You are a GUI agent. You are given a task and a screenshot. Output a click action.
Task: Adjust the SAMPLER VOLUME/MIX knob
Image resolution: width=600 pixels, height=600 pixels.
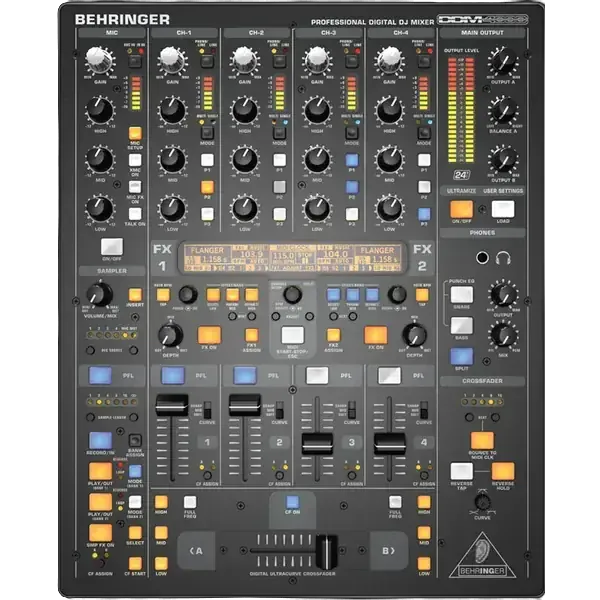[x=99, y=295]
